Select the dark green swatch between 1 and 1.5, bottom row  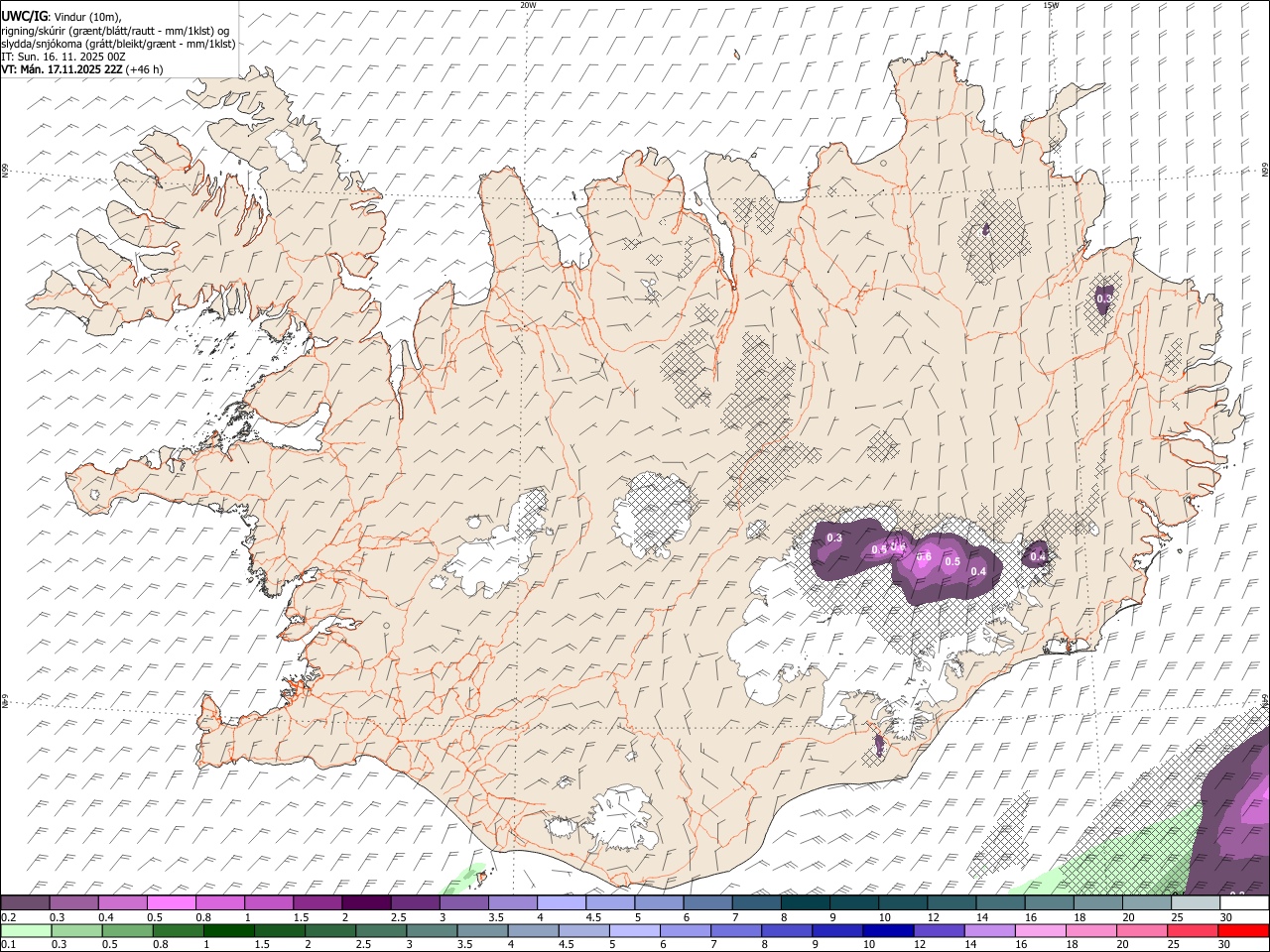(x=229, y=931)
